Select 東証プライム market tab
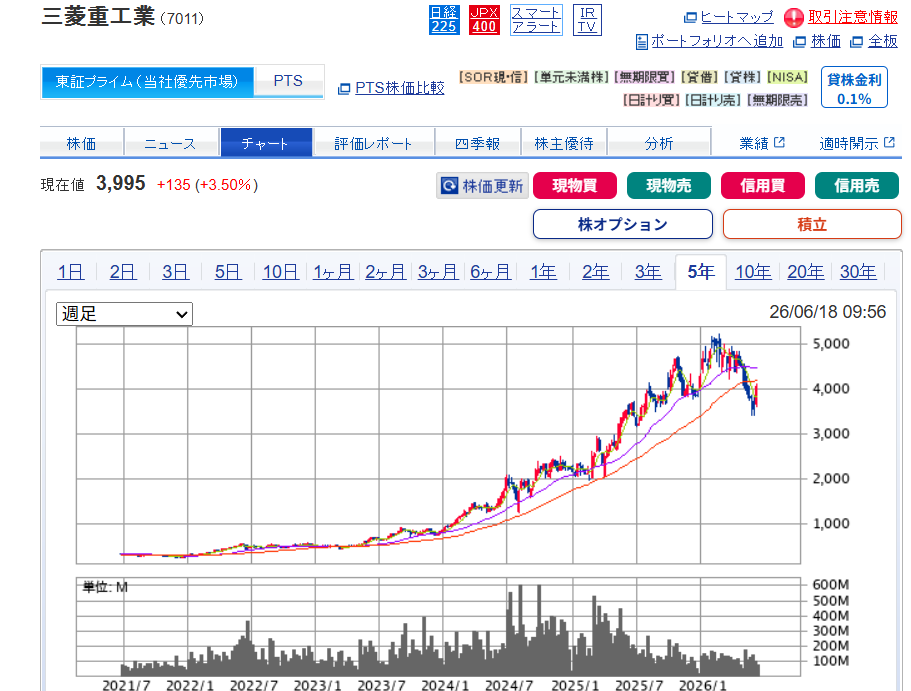911x691 pixels. pos(148,82)
